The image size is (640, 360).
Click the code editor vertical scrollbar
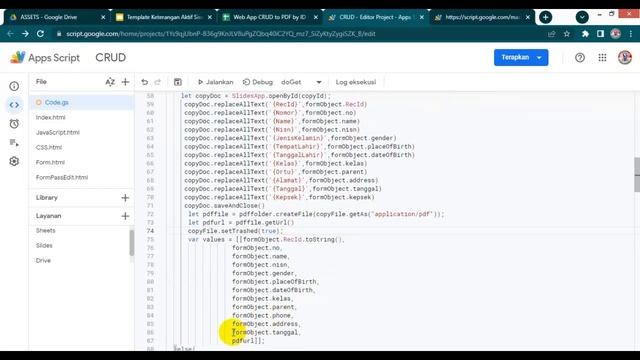click(637, 175)
